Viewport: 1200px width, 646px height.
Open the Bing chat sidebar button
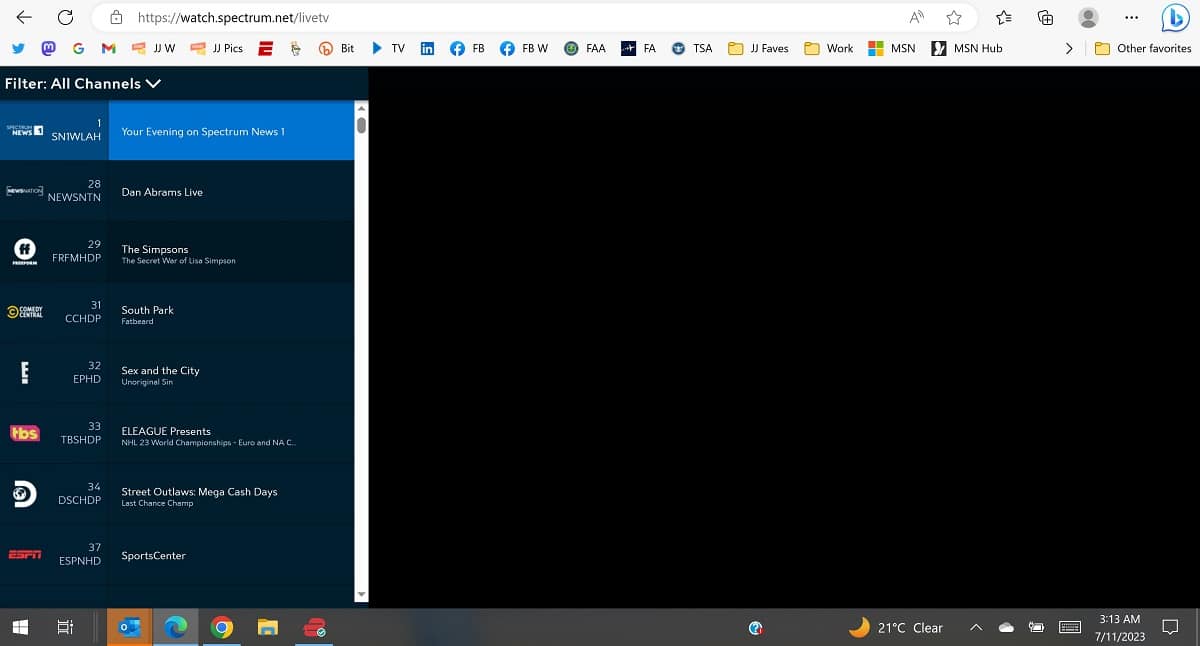(1174, 17)
